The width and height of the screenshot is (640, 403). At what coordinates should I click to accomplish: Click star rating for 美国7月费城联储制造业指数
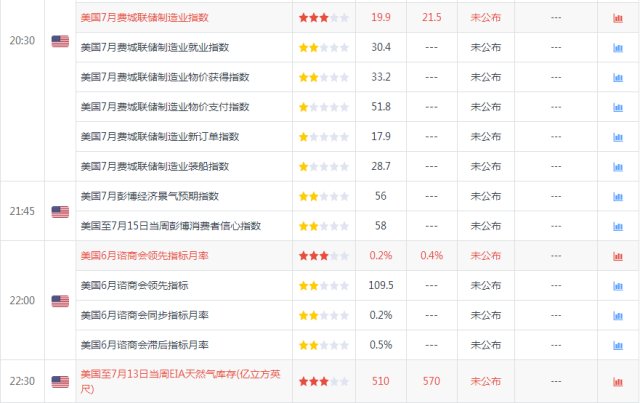(324, 18)
